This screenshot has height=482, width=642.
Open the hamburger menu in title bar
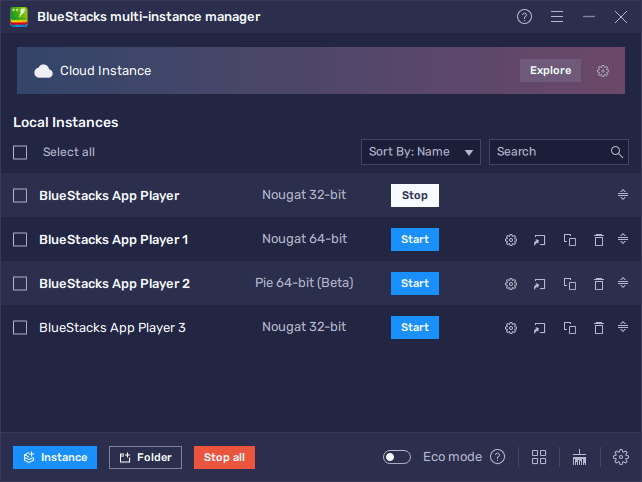557,17
